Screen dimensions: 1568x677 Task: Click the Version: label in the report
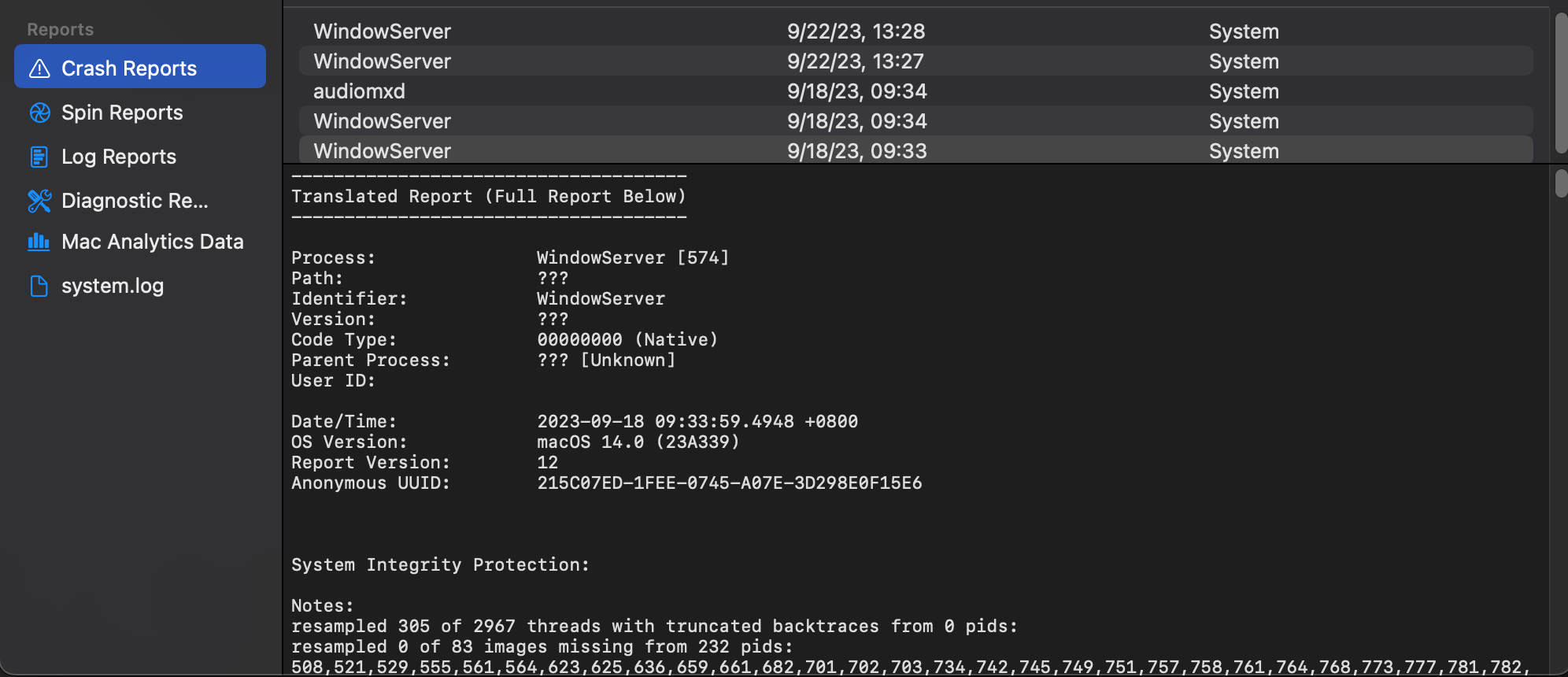coord(333,319)
